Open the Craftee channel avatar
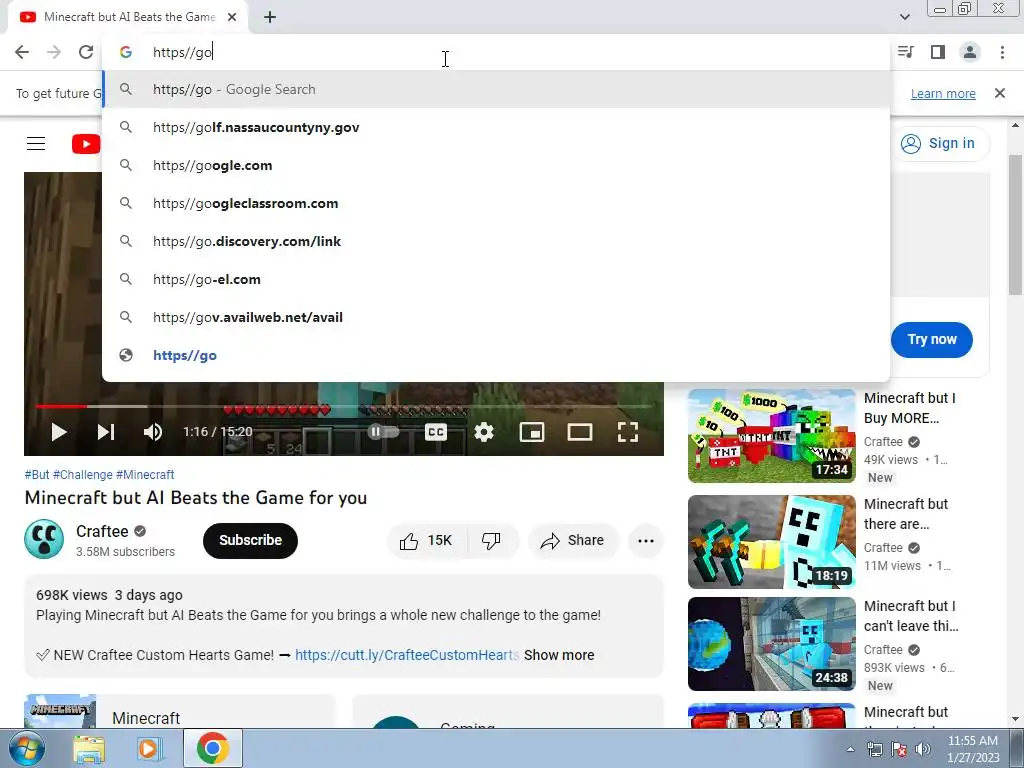The image size is (1024, 768). [x=44, y=539]
